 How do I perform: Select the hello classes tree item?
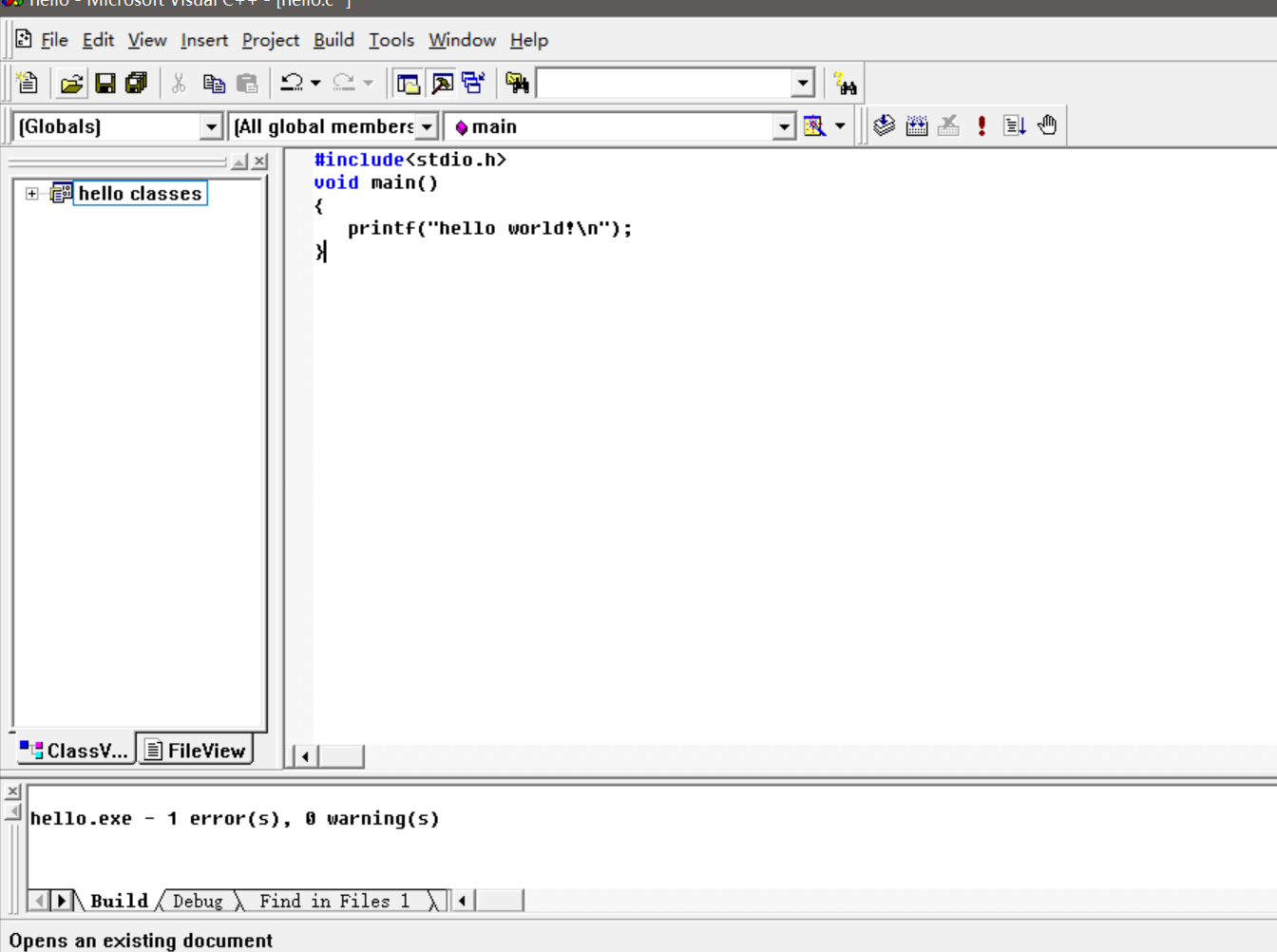coord(140,193)
